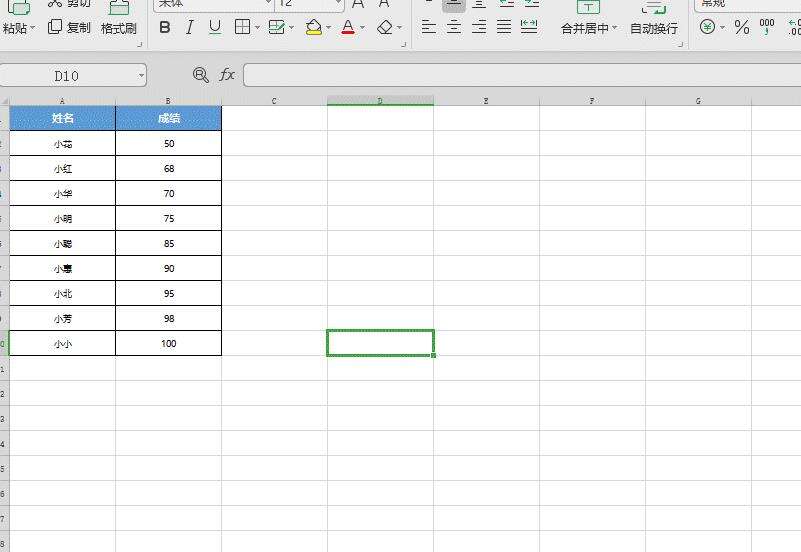
Task: Apply the red font color
Action: pos(348,27)
